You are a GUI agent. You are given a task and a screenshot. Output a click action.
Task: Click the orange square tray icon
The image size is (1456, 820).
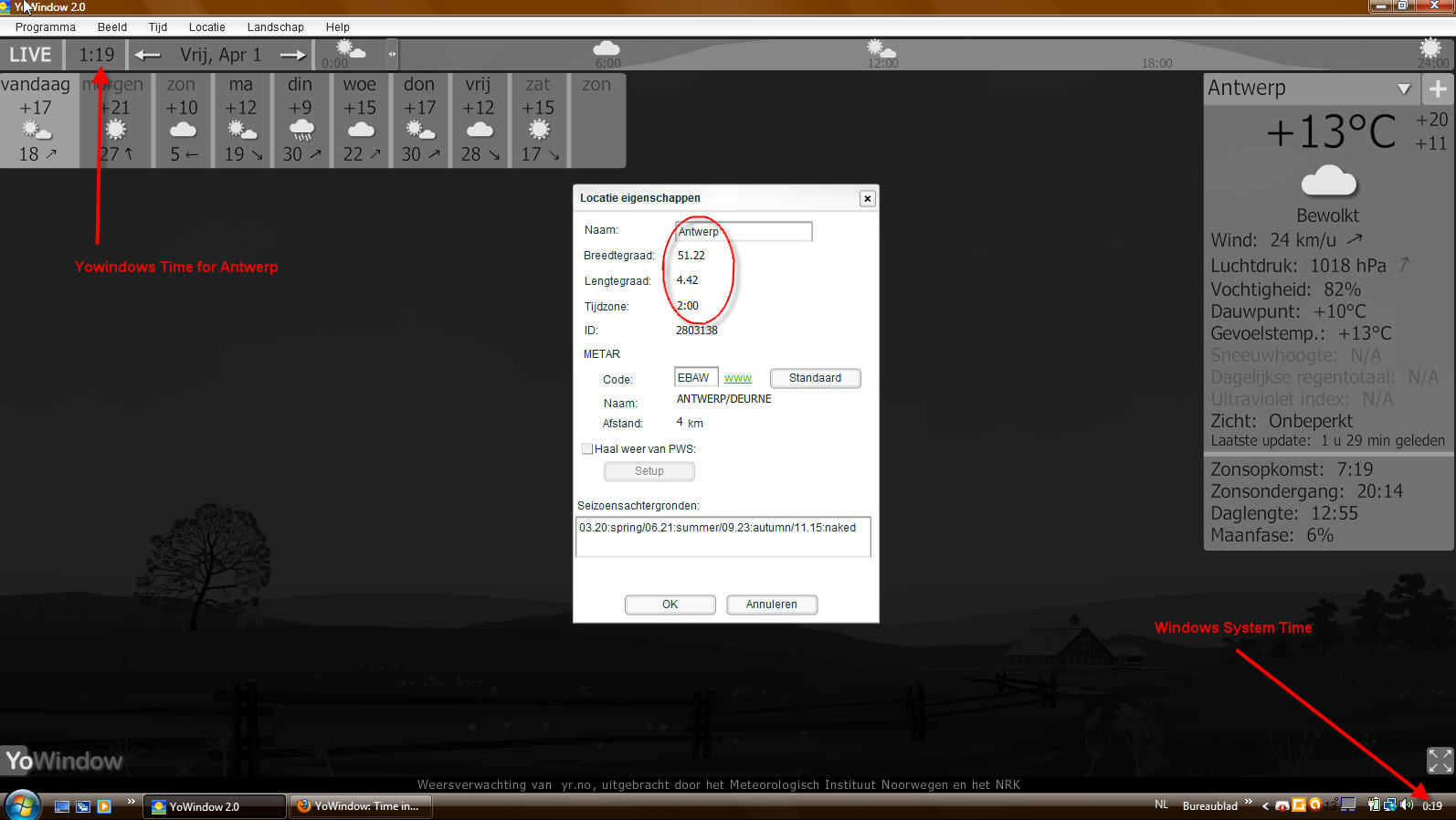tap(1298, 804)
